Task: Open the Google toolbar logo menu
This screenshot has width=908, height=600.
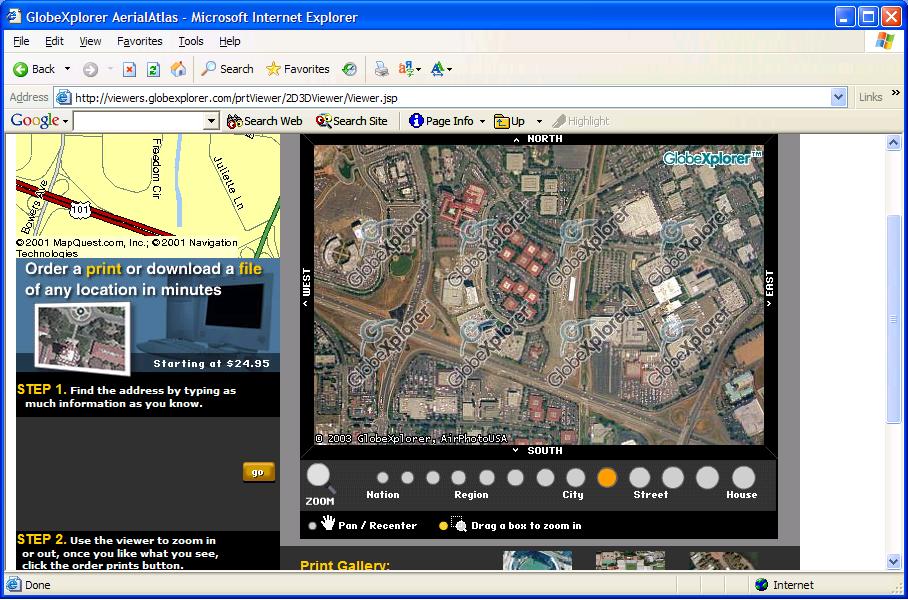Action: pos(39,120)
